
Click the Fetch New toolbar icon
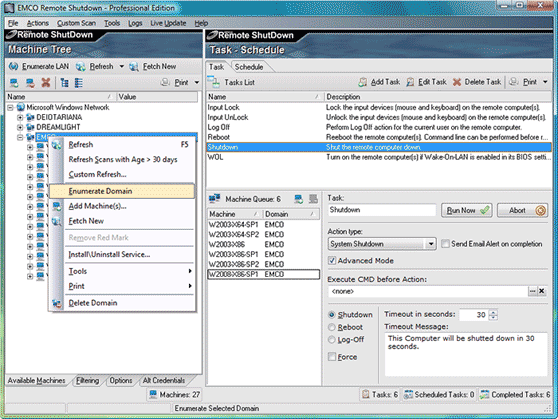tap(134, 67)
